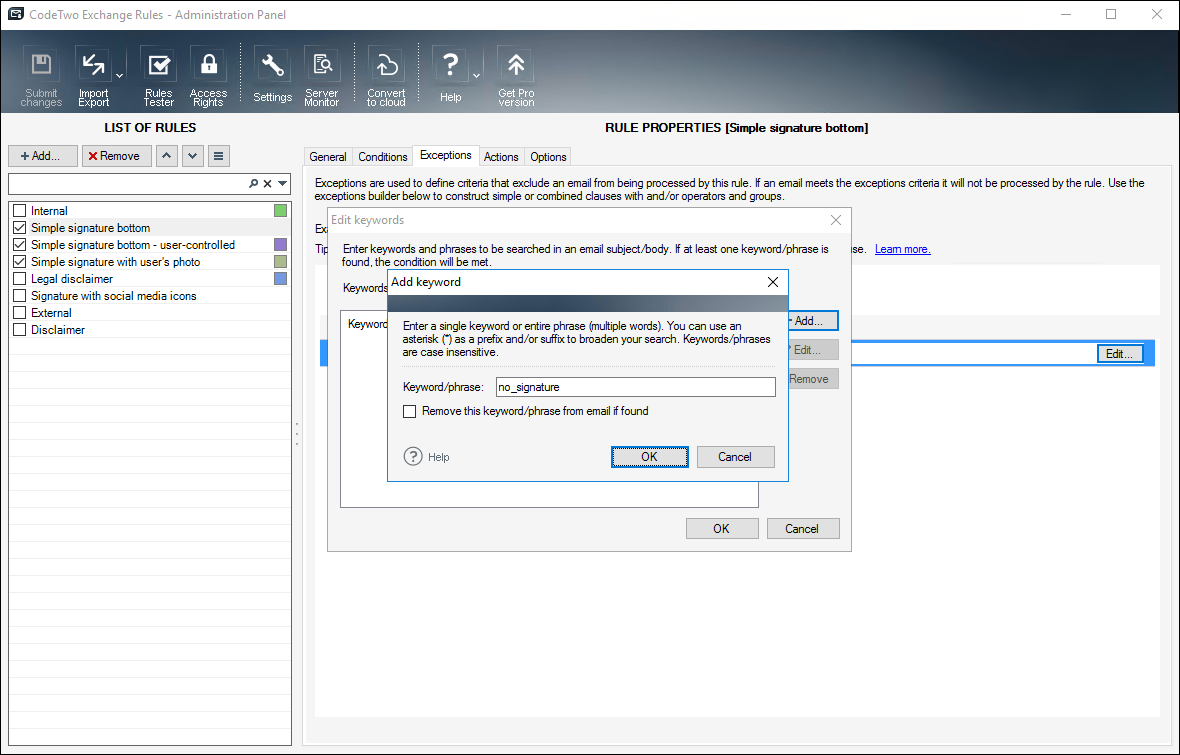Close the Add keyword dialog
The image size is (1180, 755).
[773, 282]
